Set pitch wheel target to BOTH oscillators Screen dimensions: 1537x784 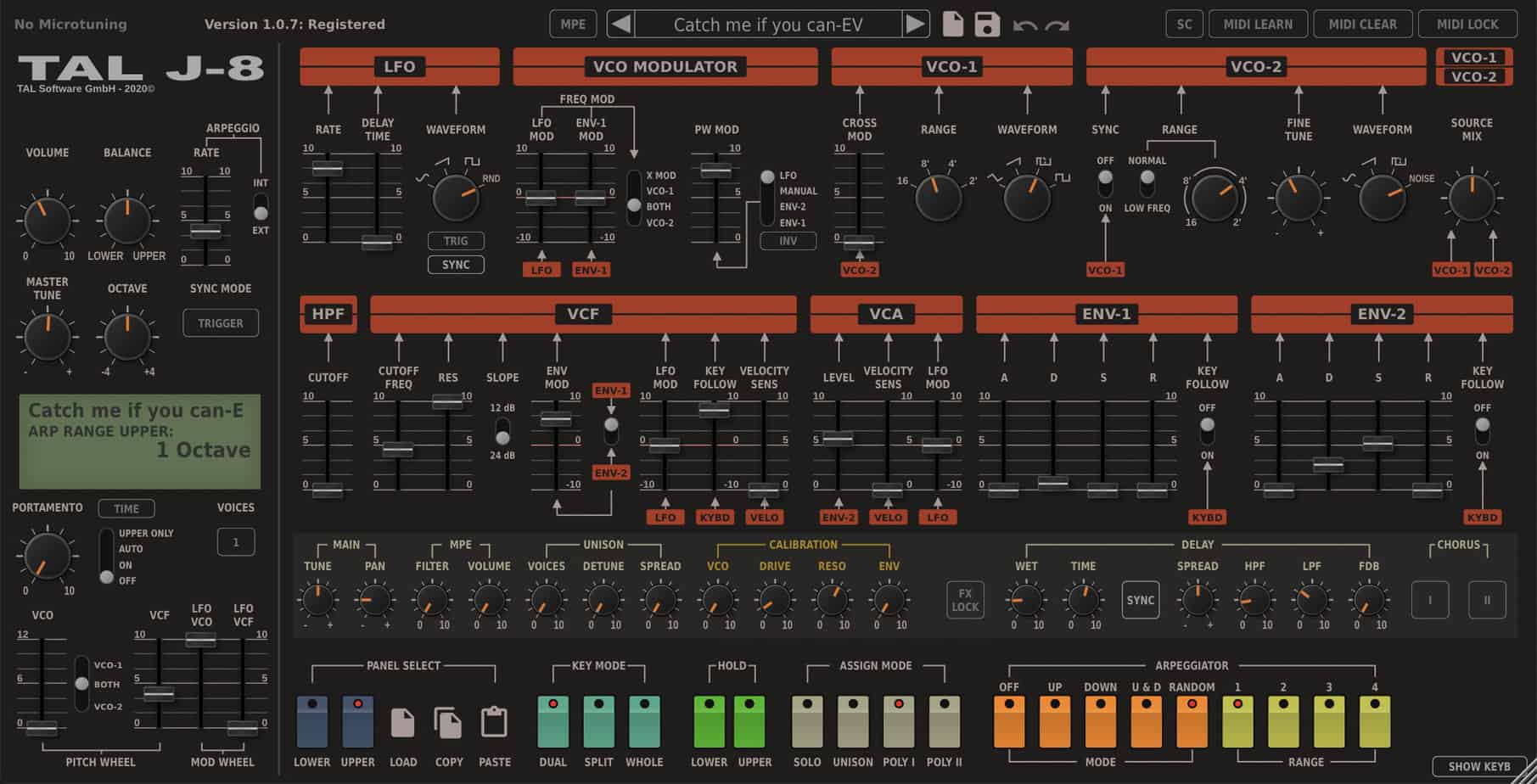coord(81,684)
